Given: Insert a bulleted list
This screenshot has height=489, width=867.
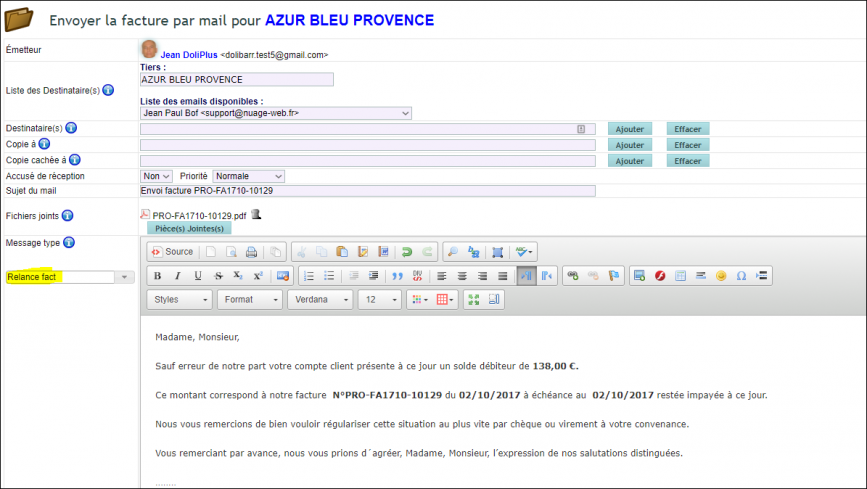Looking at the screenshot, I should (x=329, y=275).
